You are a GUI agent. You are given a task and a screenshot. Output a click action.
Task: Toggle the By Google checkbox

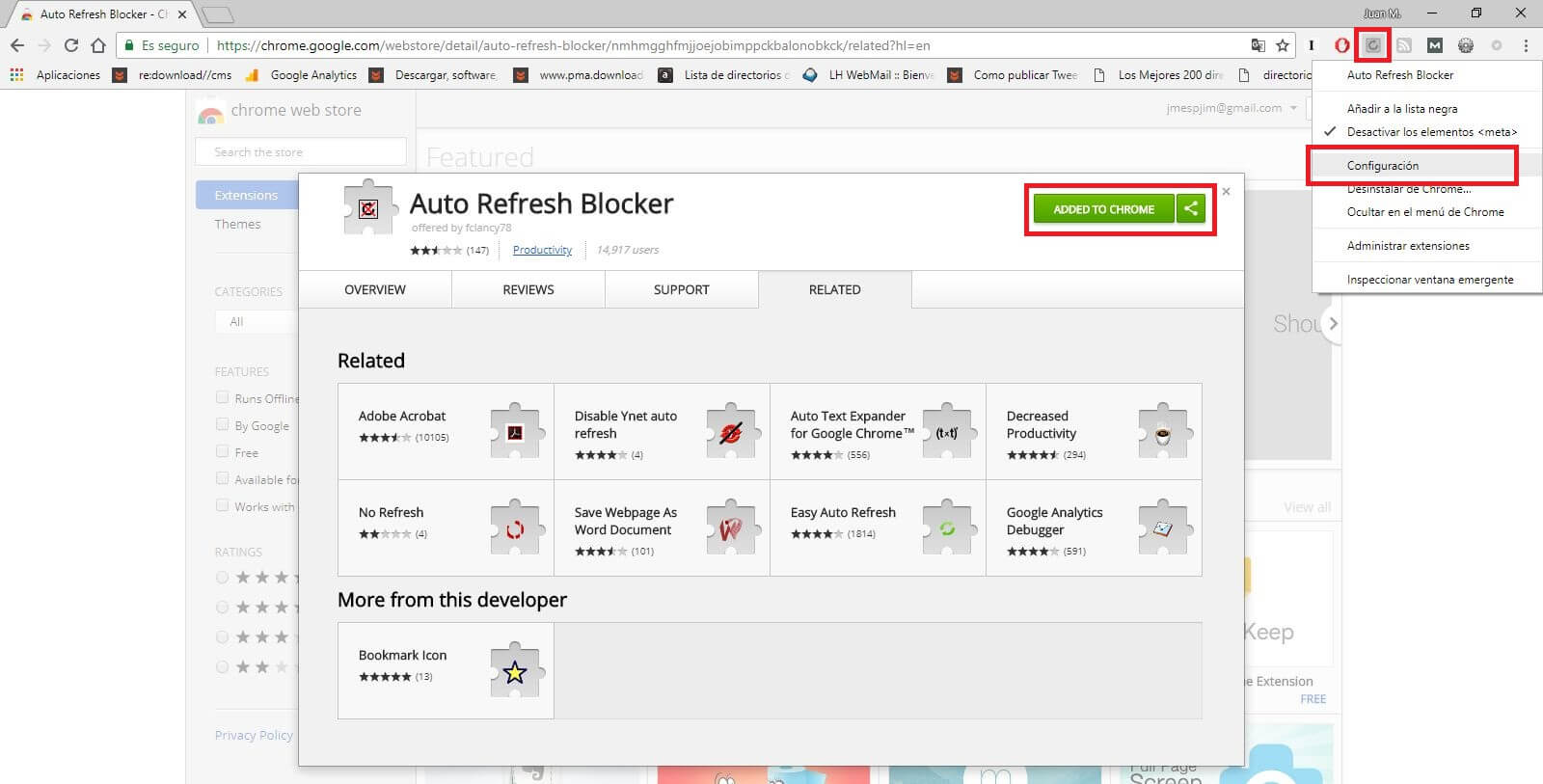[223, 424]
